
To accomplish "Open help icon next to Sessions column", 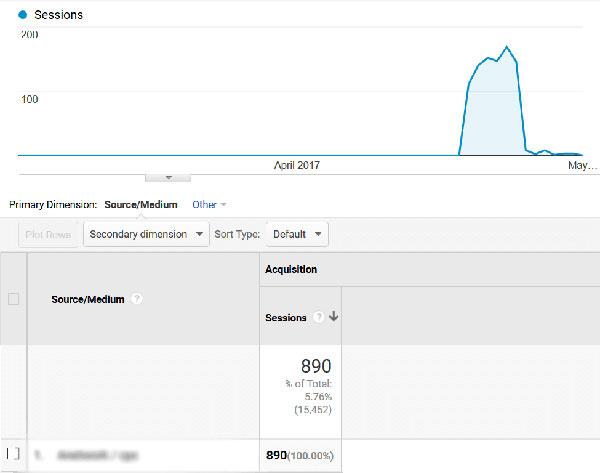I will (318, 317).
